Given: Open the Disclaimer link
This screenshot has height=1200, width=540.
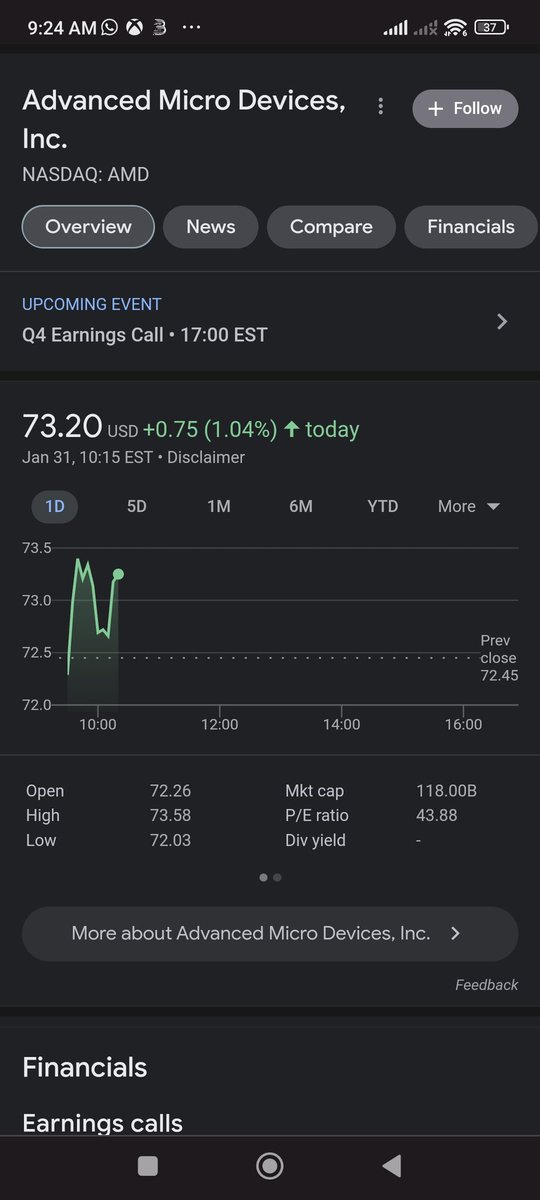Looking at the screenshot, I should pos(206,457).
